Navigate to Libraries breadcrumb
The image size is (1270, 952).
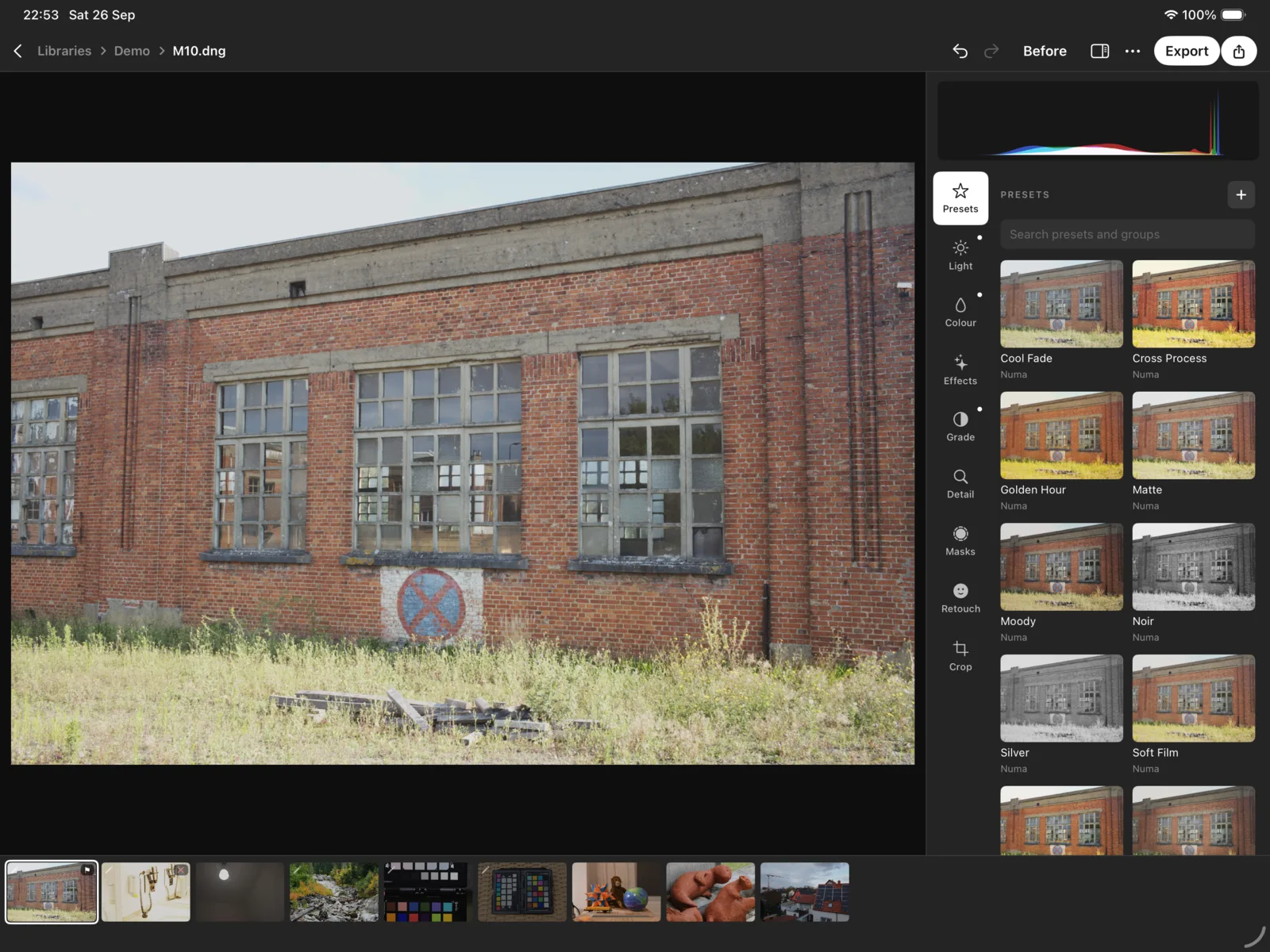click(64, 51)
